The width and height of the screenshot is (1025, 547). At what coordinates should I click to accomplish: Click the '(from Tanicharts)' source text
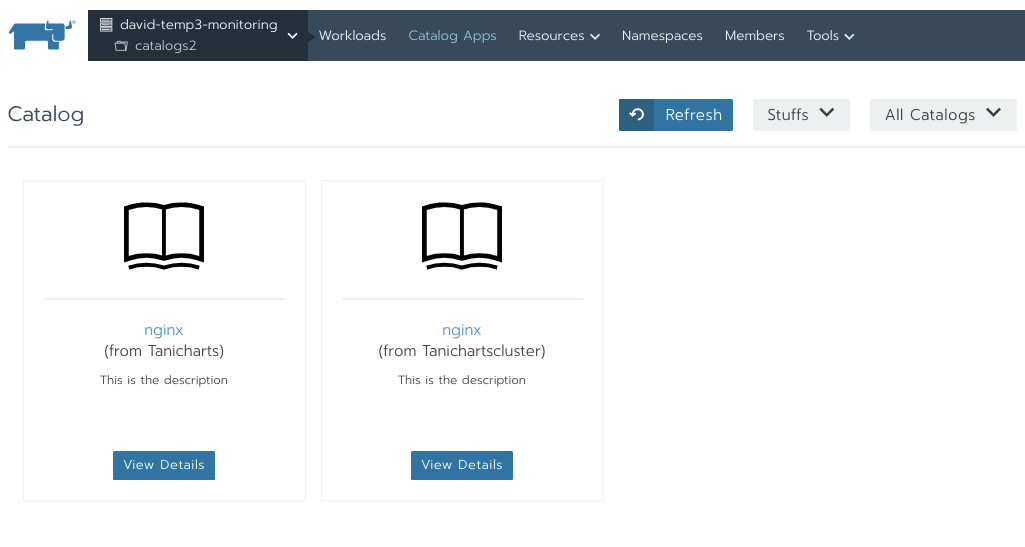click(164, 351)
